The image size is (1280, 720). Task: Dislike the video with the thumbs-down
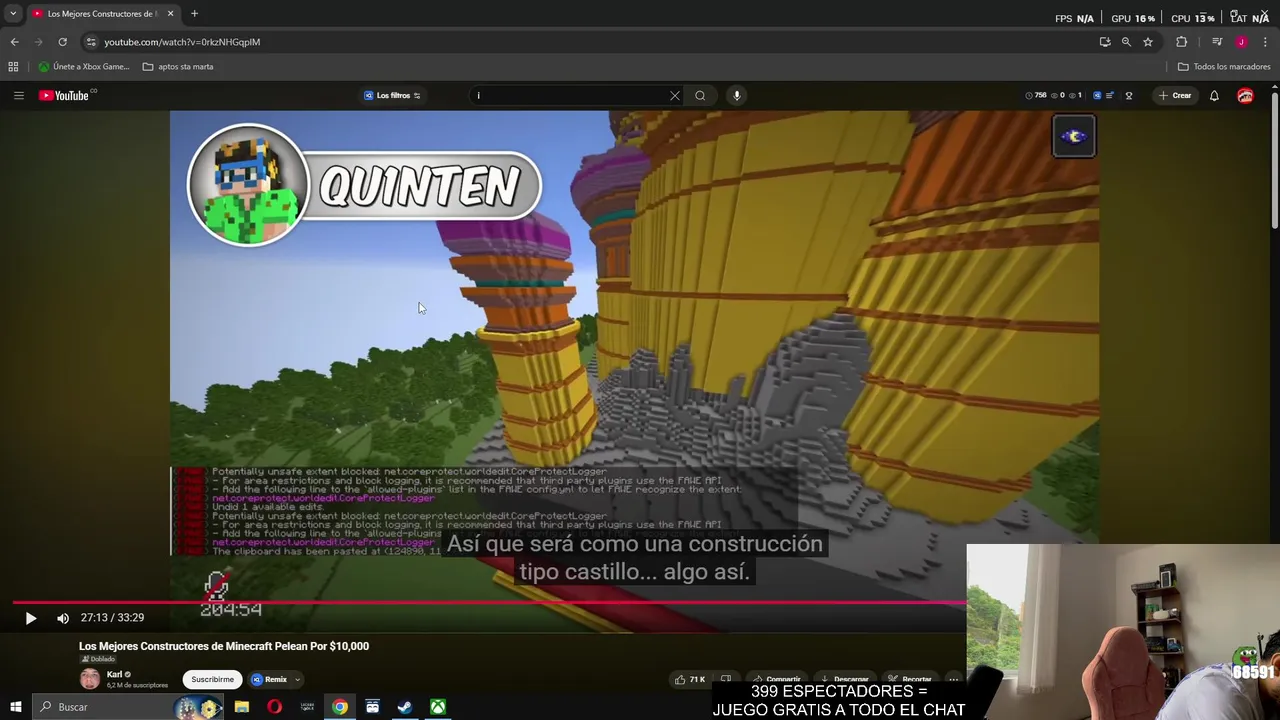coord(726,679)
